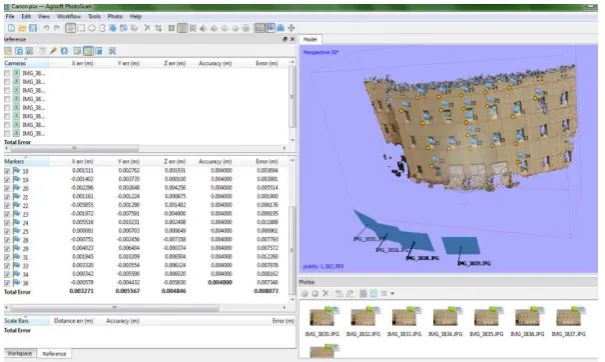Click the X remove icon in Photos toolbar
The height and width of the screenshot is (362, 605).
pyautogui.click(x=326, y=293)
